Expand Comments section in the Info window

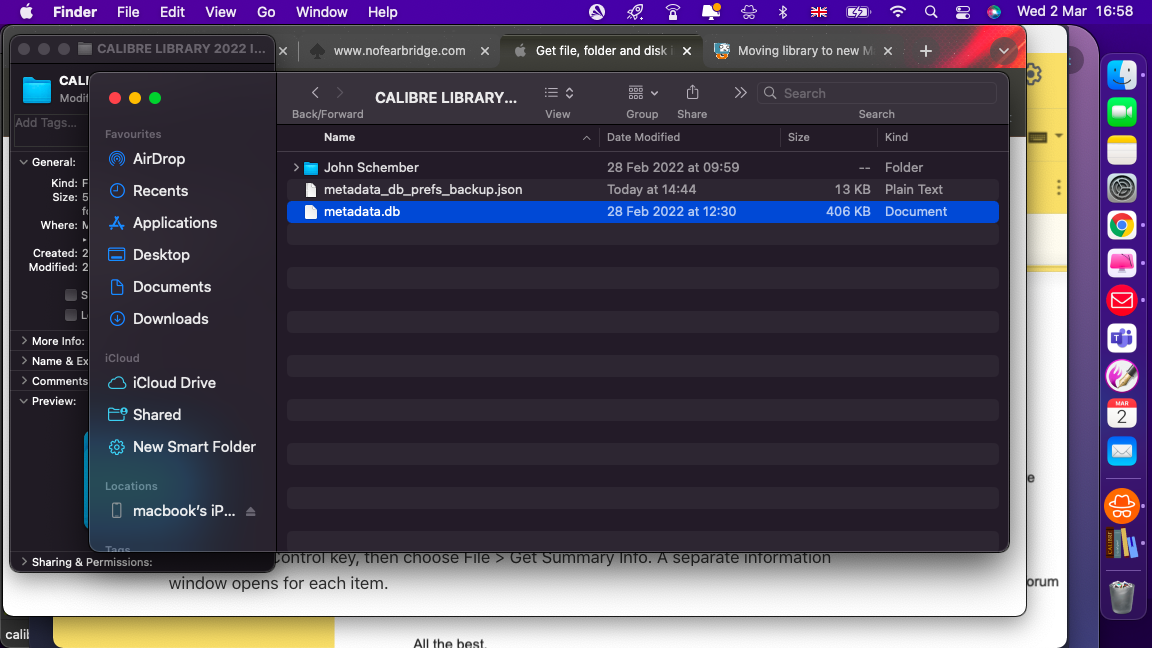click(24, 381)
